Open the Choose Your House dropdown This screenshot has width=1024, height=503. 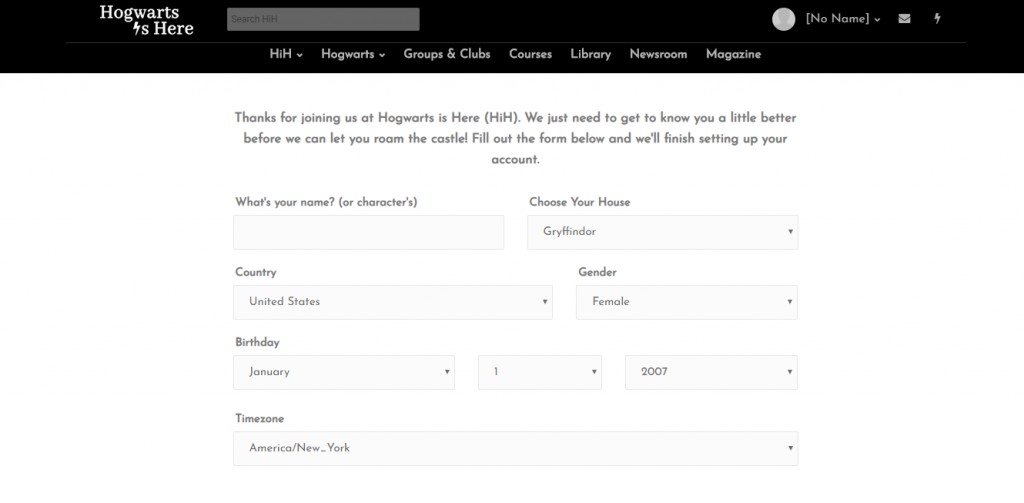662,232
